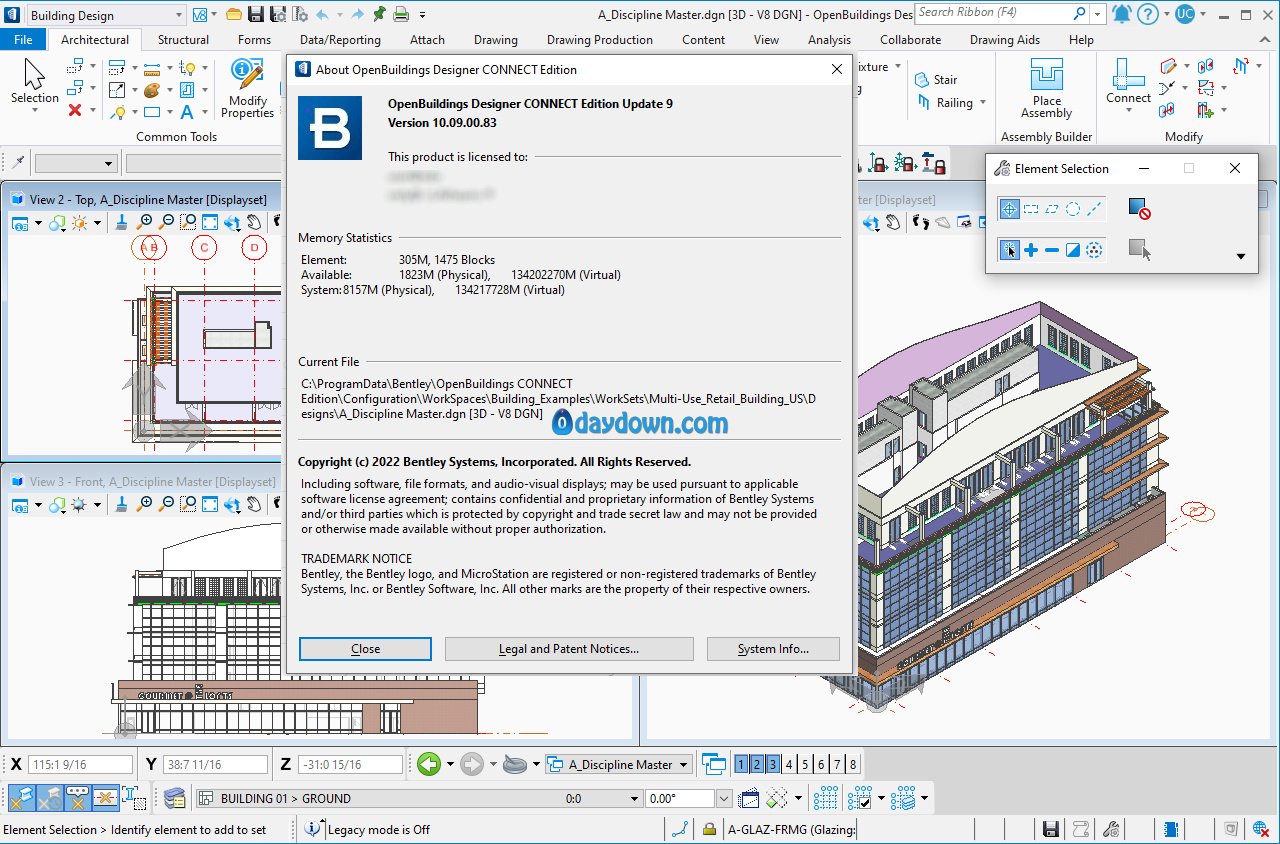This screenshot has height=844, width=1280.
Task: Open the File menu
Action: click(23, 40)
